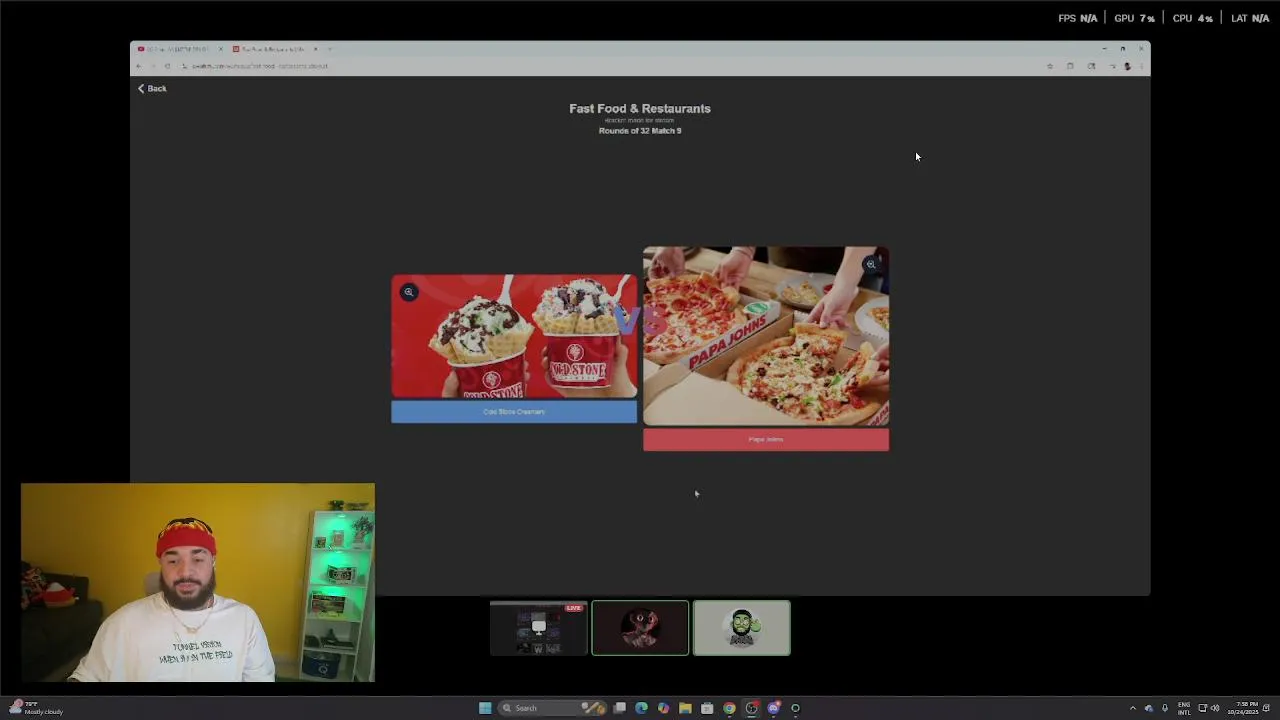Open the browser profile avatar
Screen dimensions: 1280x720
click(1127, 66)
